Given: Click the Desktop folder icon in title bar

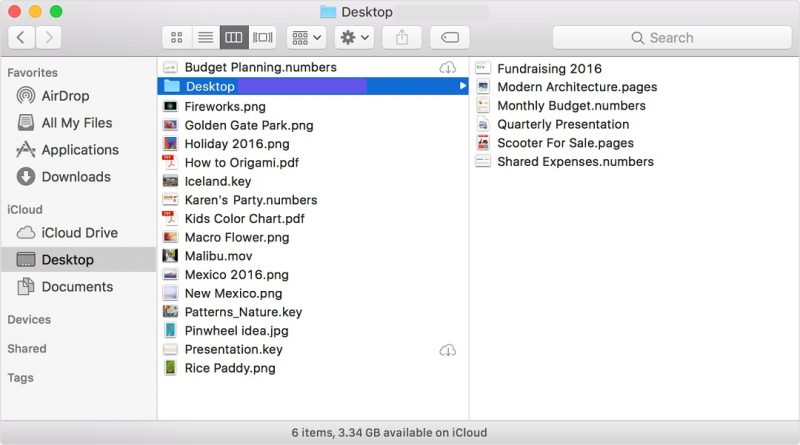Looking at the screenshot, I should pos(328,12).
